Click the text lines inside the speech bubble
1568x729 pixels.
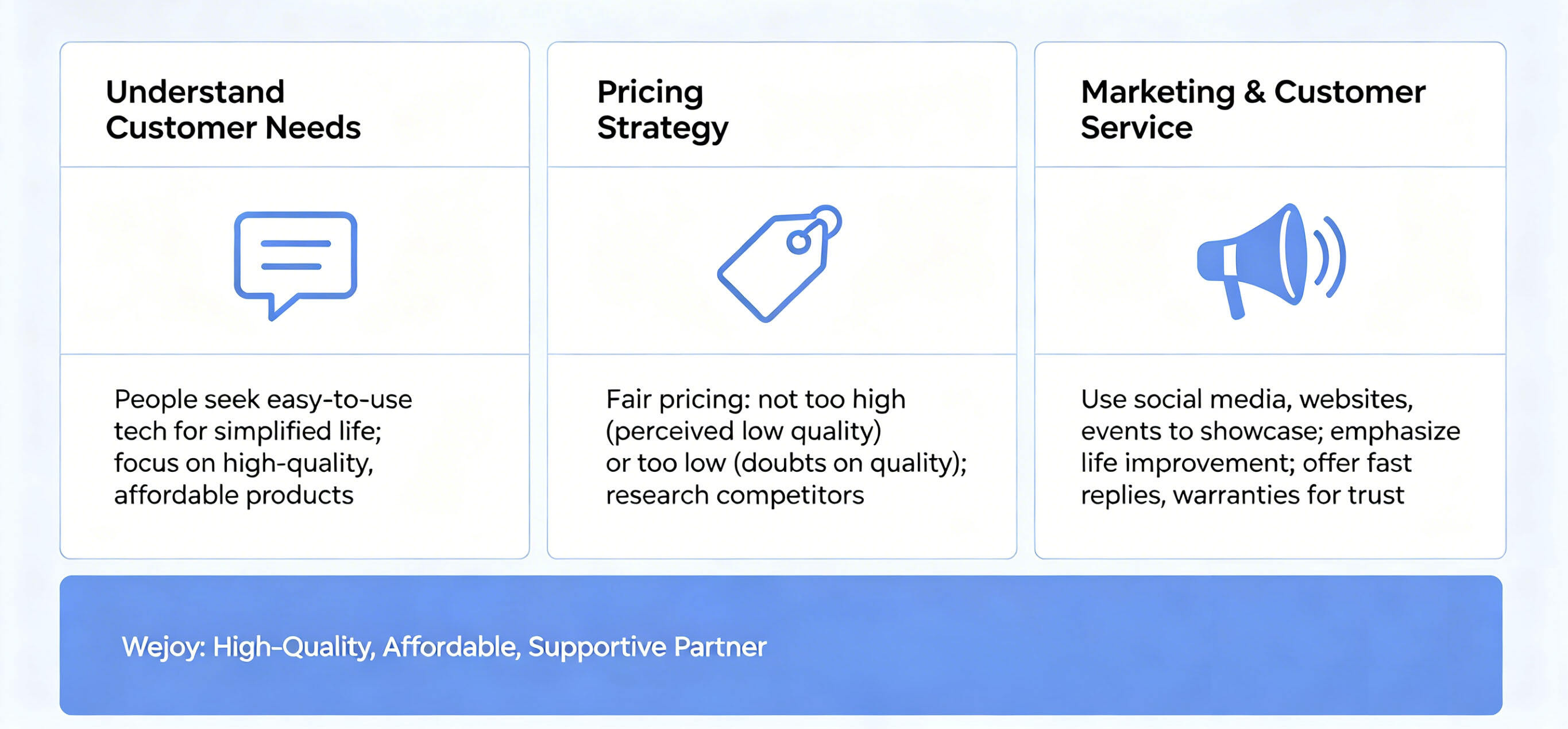[295, 255]
